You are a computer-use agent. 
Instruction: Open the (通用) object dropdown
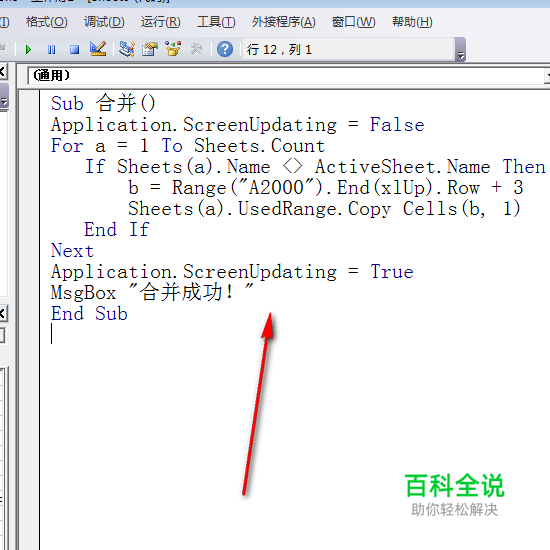point(289,75)
